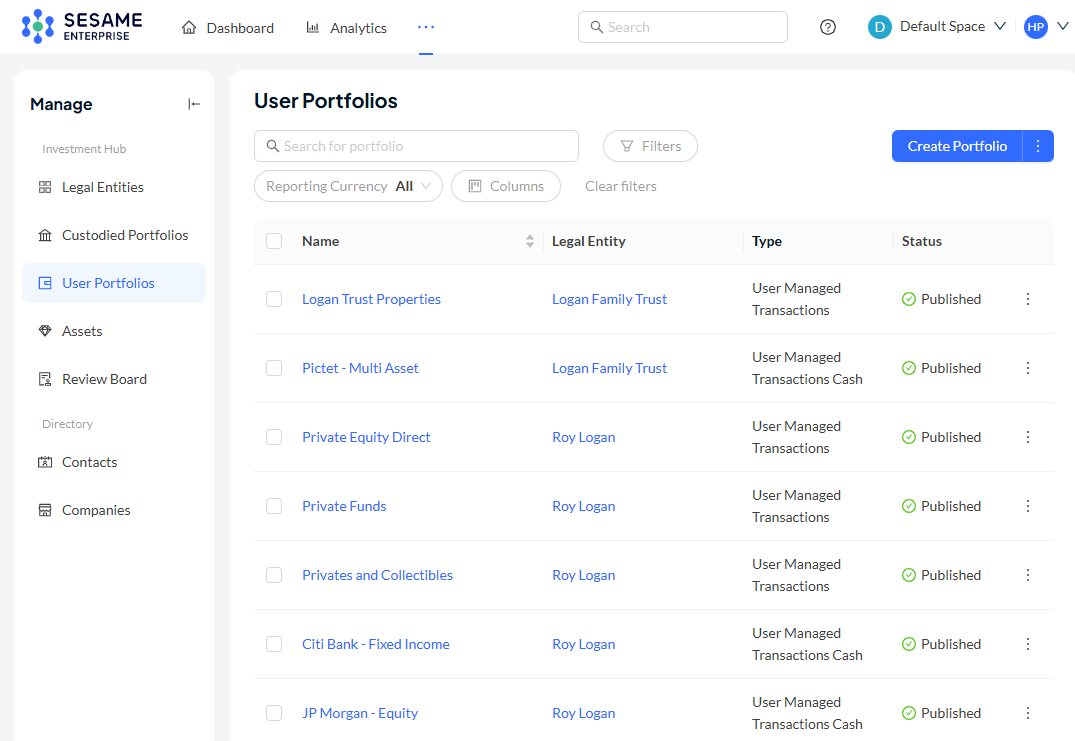Open Roy Logan entity for Private Funds
Image resolution: width=1075 pixels, height=741 pixels.
coord(583,506)
